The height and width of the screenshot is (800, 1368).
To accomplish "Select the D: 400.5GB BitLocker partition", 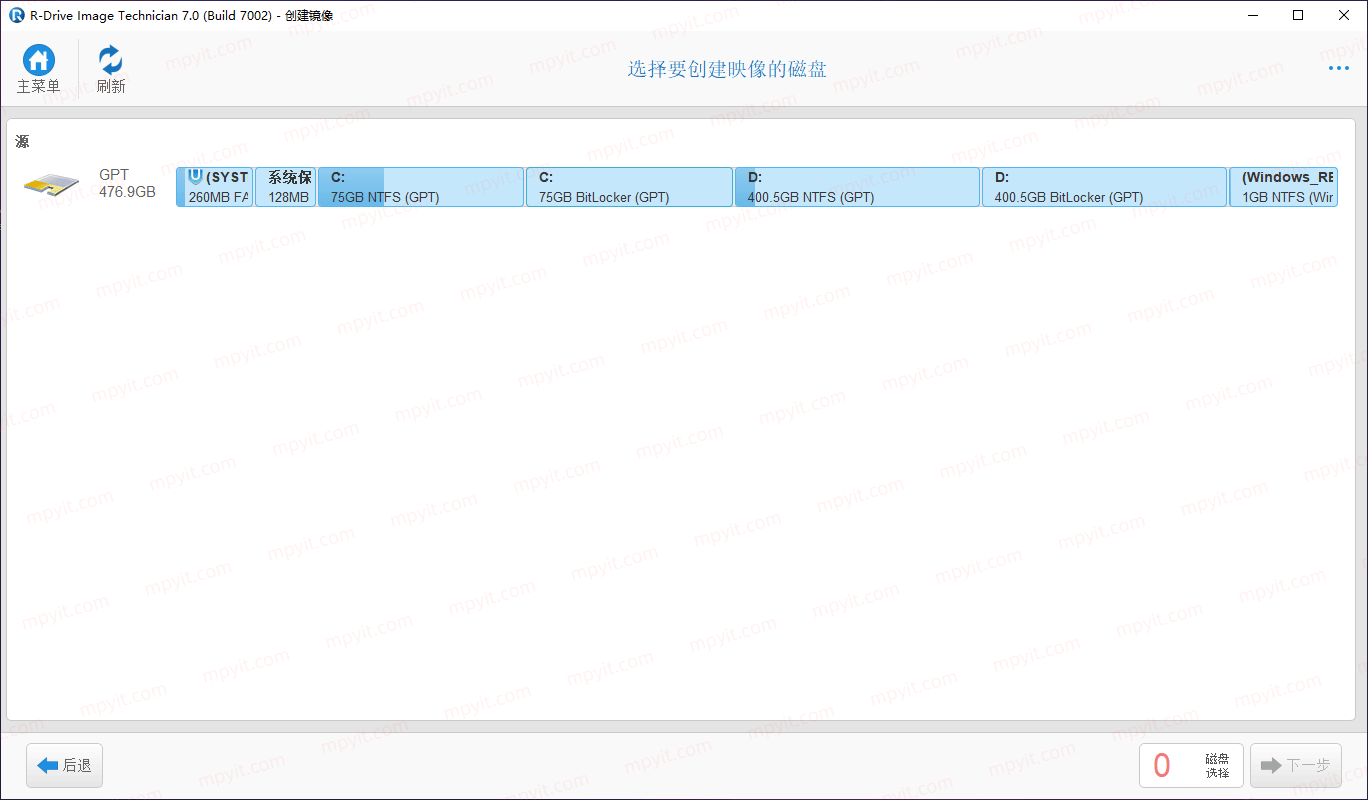I will 1104,187.
